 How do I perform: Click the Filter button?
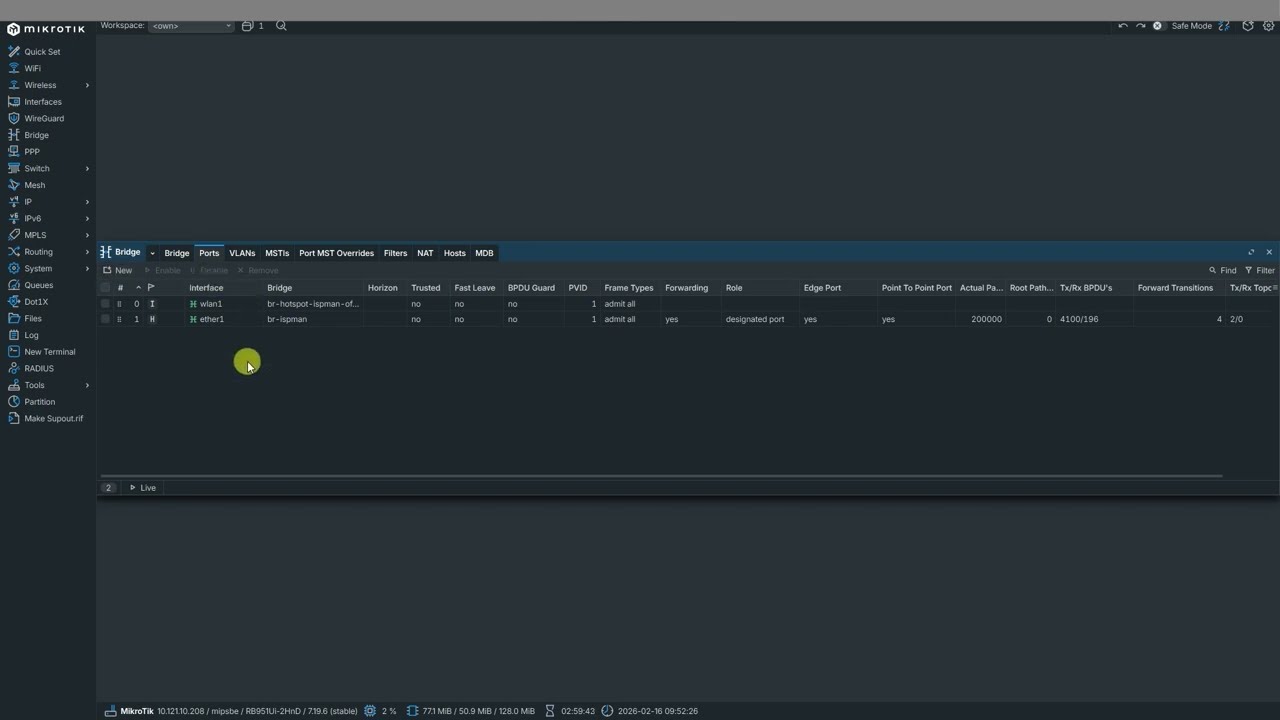click(x=1259, y=271)
